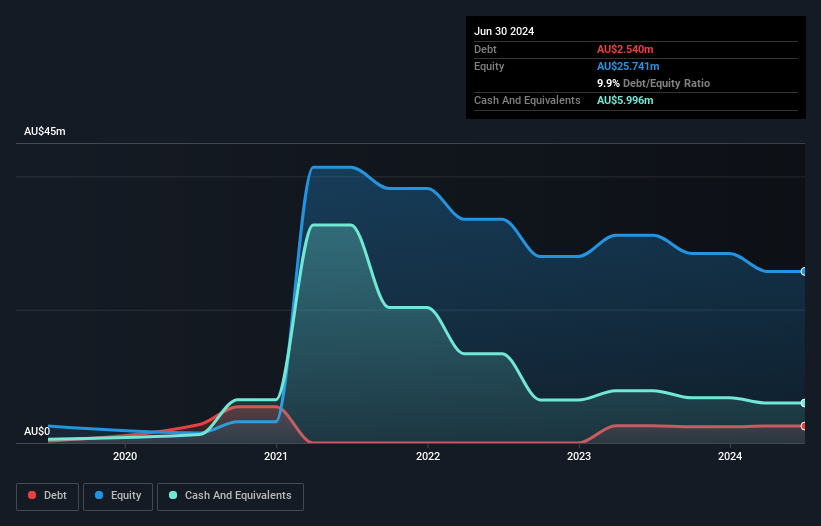Click Cash And Equivalents label in tooltip
The width and height of the screenshot is (821, 526).
(527, 100)
